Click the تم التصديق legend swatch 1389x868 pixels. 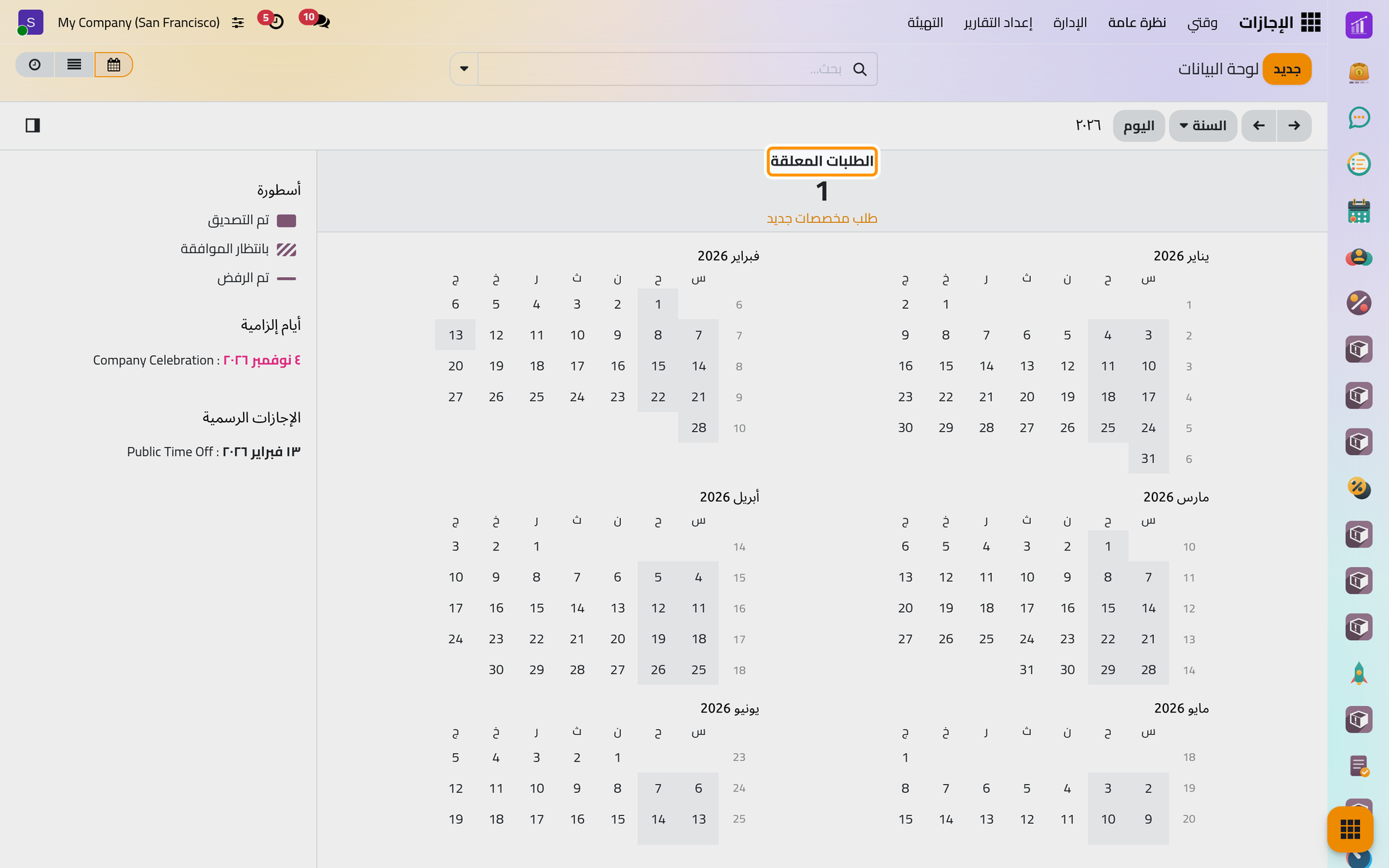click(286, 221)
